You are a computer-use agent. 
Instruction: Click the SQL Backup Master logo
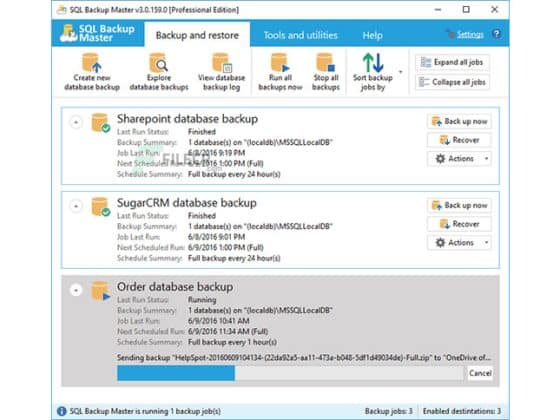pyautogui.click(x=97, y=33)
